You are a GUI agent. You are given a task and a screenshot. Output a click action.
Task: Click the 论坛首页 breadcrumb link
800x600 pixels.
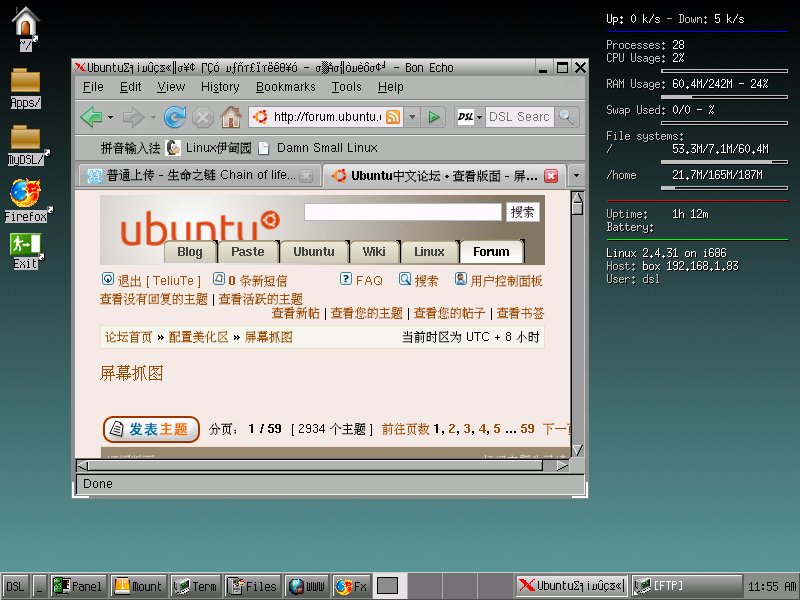(129, 337)
